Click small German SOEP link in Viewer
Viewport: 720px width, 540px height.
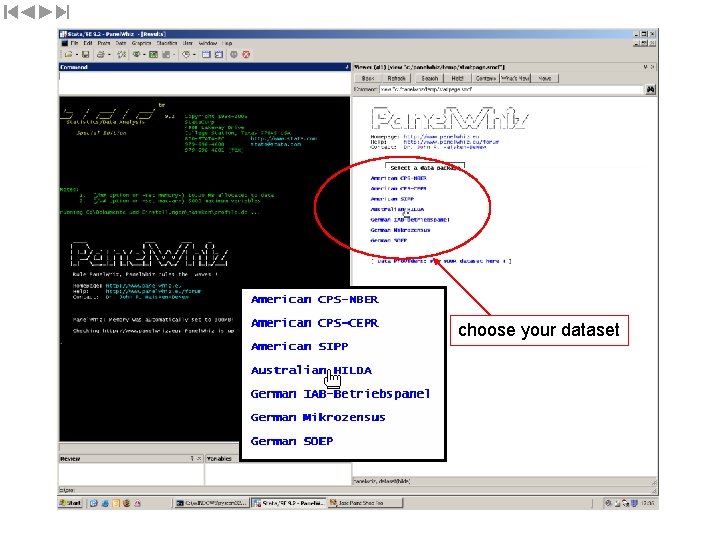pos(388,240)
